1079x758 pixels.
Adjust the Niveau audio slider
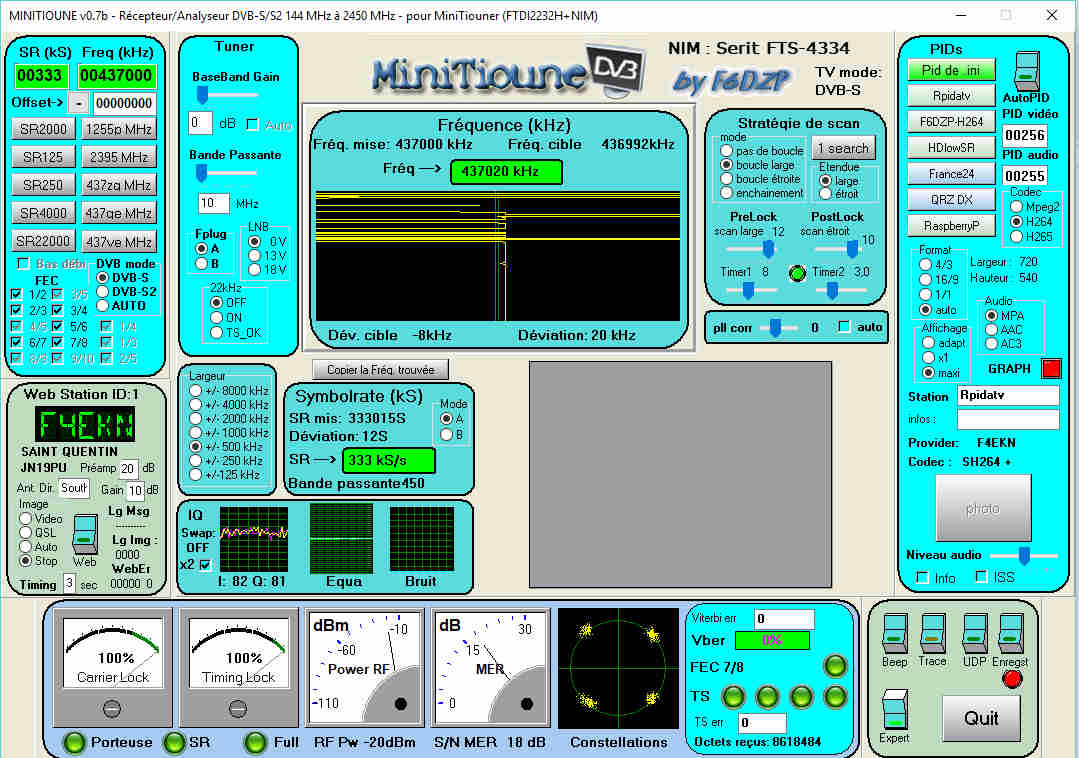(x=1025, y=556)
